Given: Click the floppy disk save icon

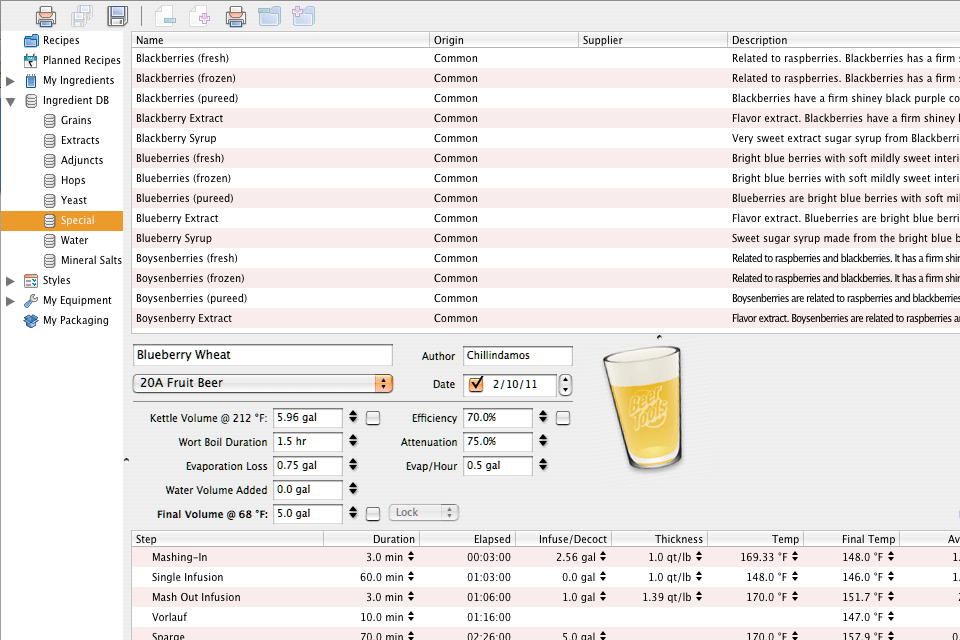Looking at the screenshot, I should coord(118,15).
